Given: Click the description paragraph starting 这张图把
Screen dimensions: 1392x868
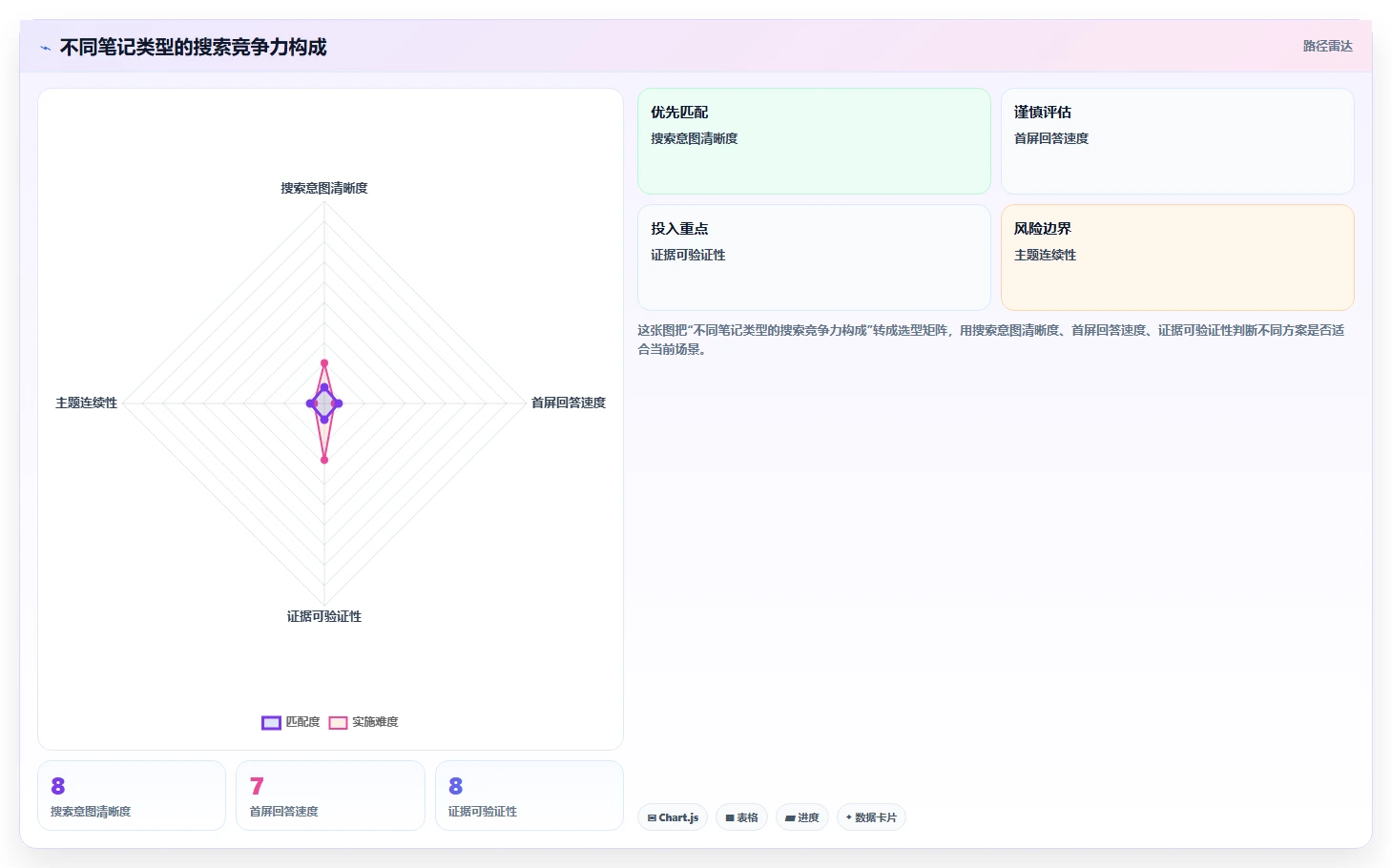Looking at the screenshot, I should click(x=991, y=340).
